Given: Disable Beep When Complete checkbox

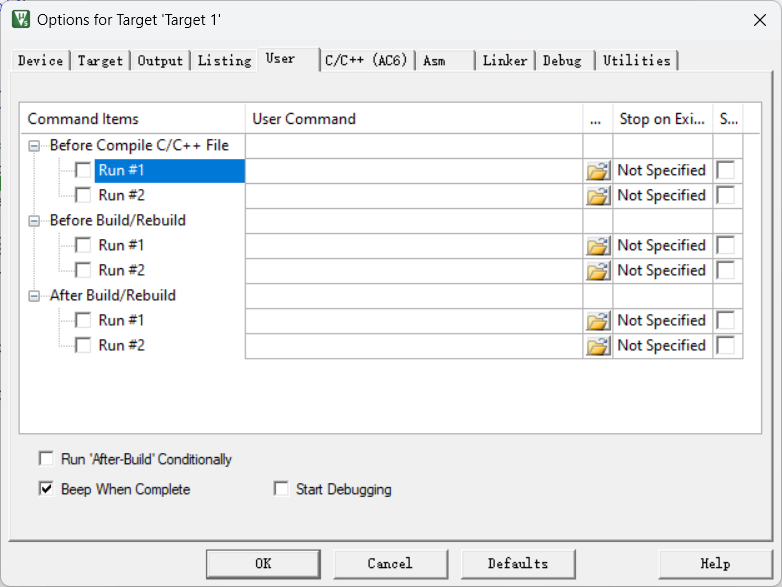Looking at the screenshot, I should pos(46,489).
